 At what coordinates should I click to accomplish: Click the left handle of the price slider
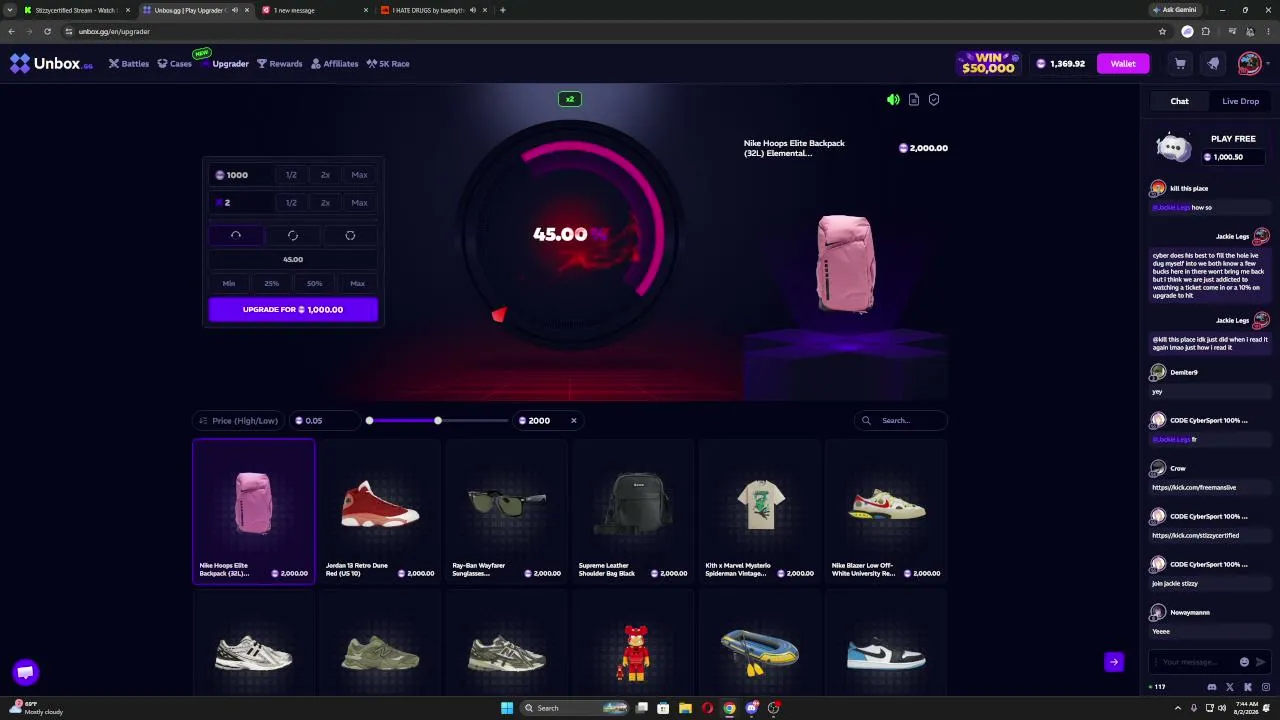pos(369,421)
